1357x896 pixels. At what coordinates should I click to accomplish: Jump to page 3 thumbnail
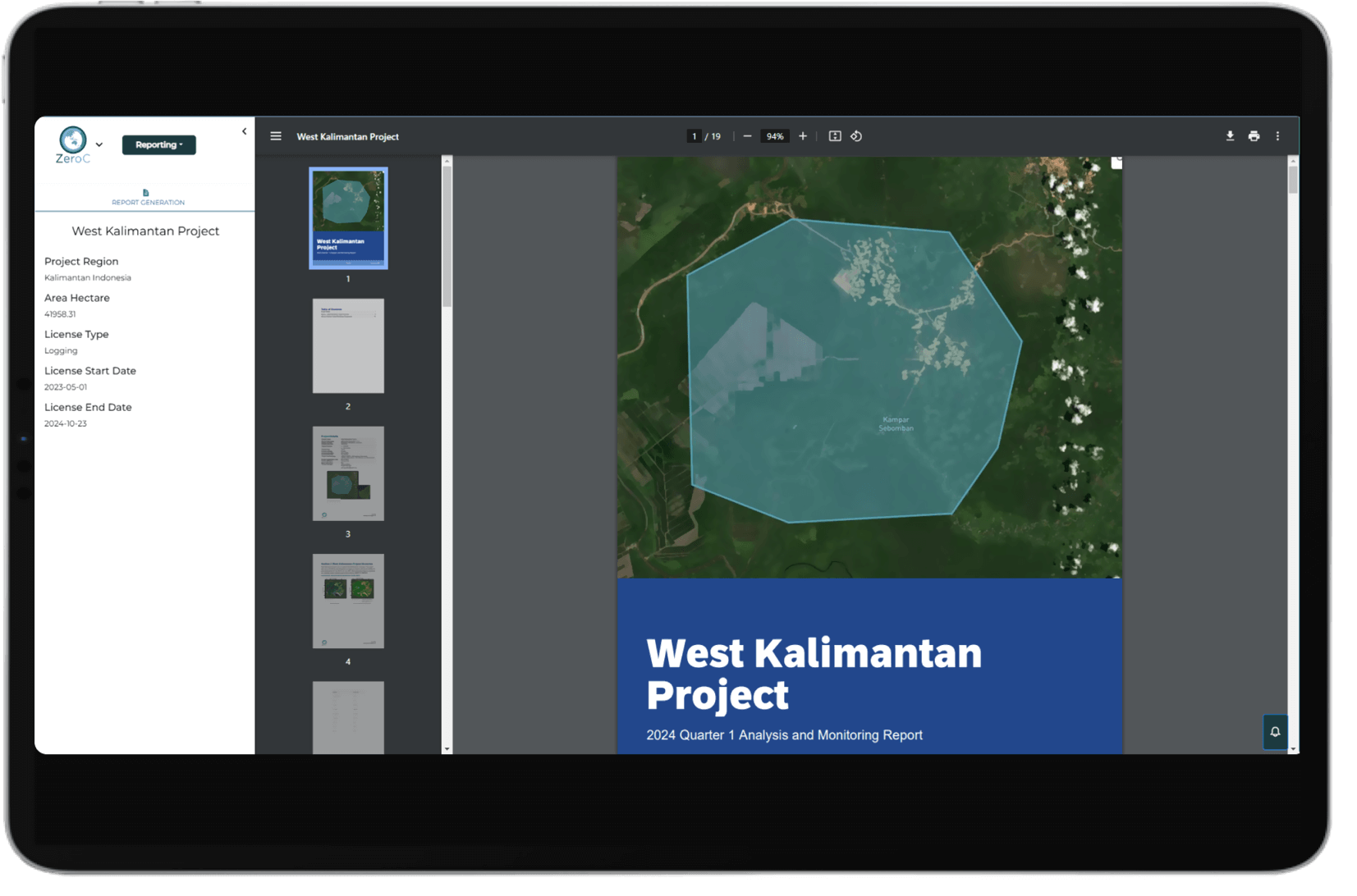click(x=348, y=473)
